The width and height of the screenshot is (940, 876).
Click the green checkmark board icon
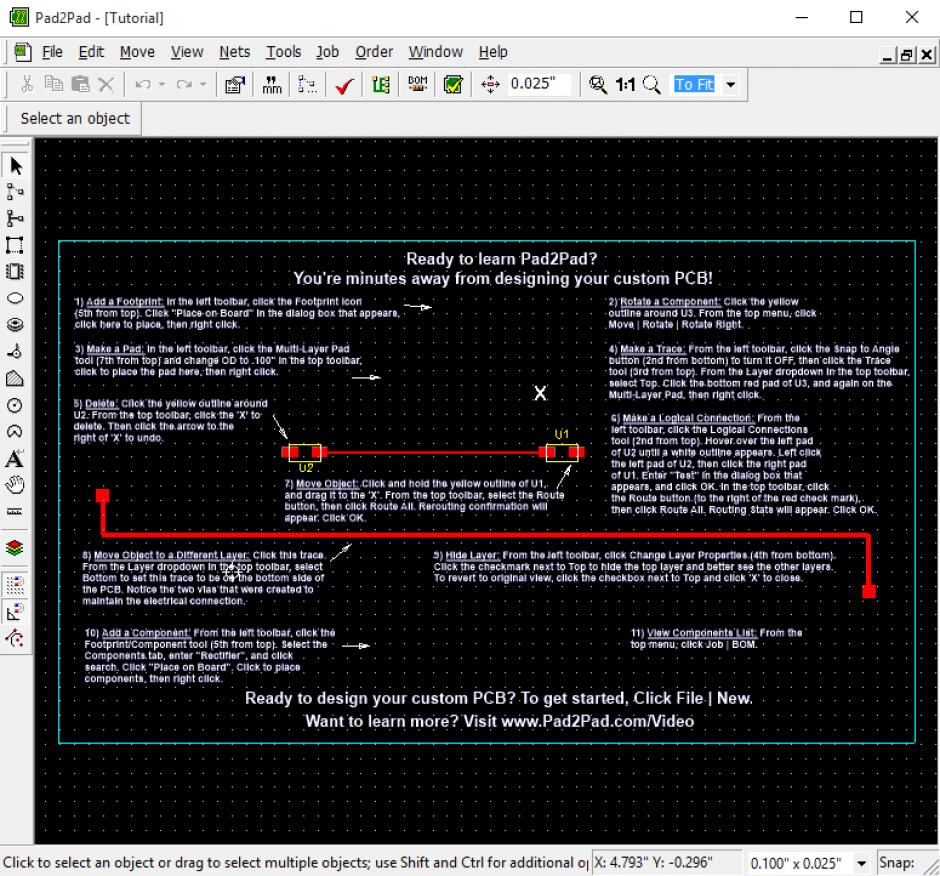click(453, 84)
